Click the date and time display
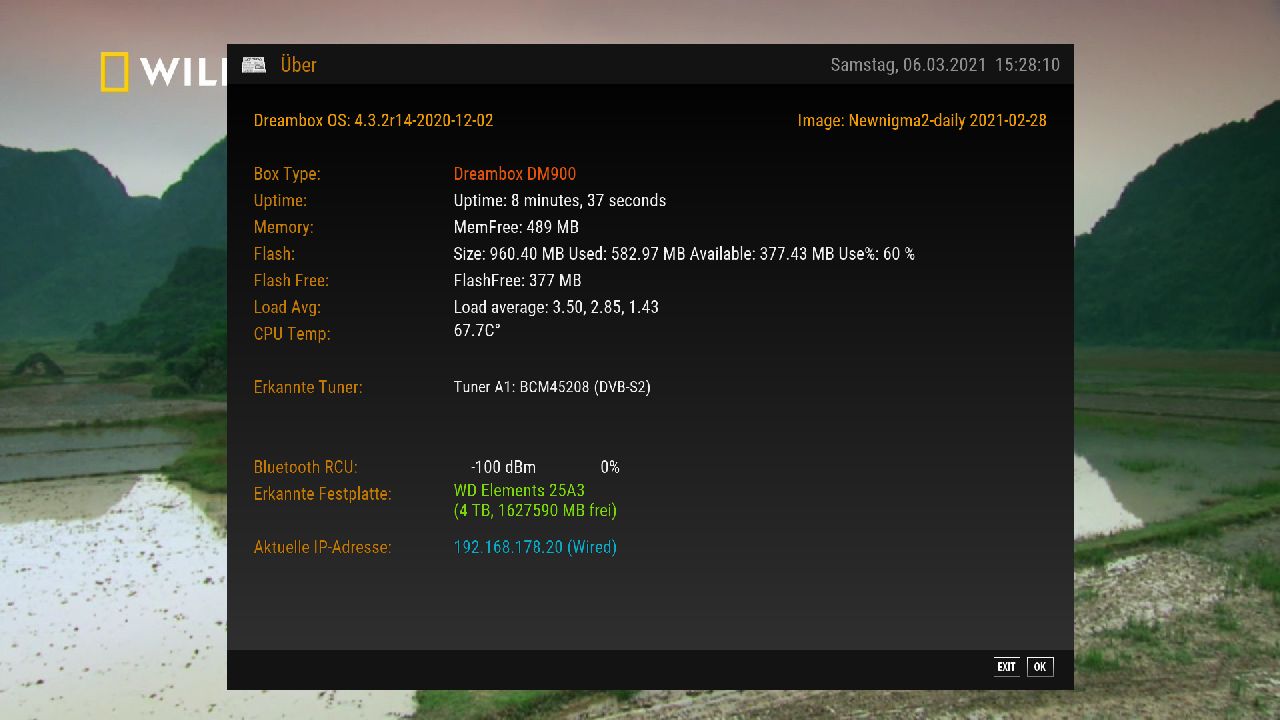 (x=944, y=65)
